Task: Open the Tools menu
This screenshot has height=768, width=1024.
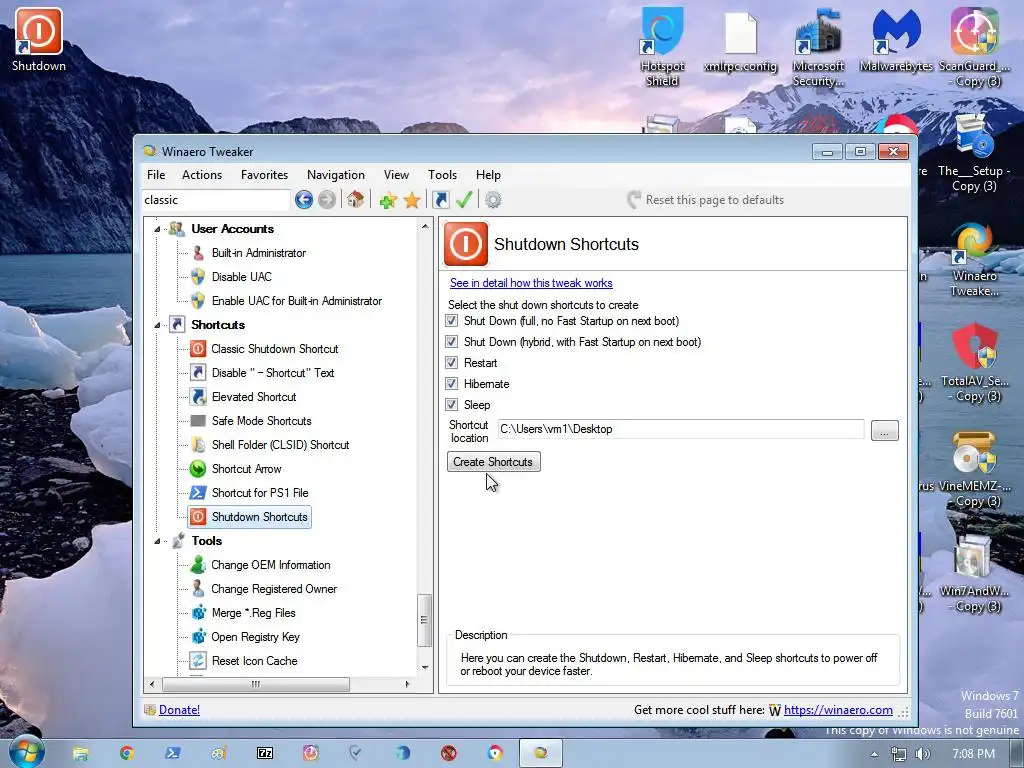Action: tap(442, 174)
